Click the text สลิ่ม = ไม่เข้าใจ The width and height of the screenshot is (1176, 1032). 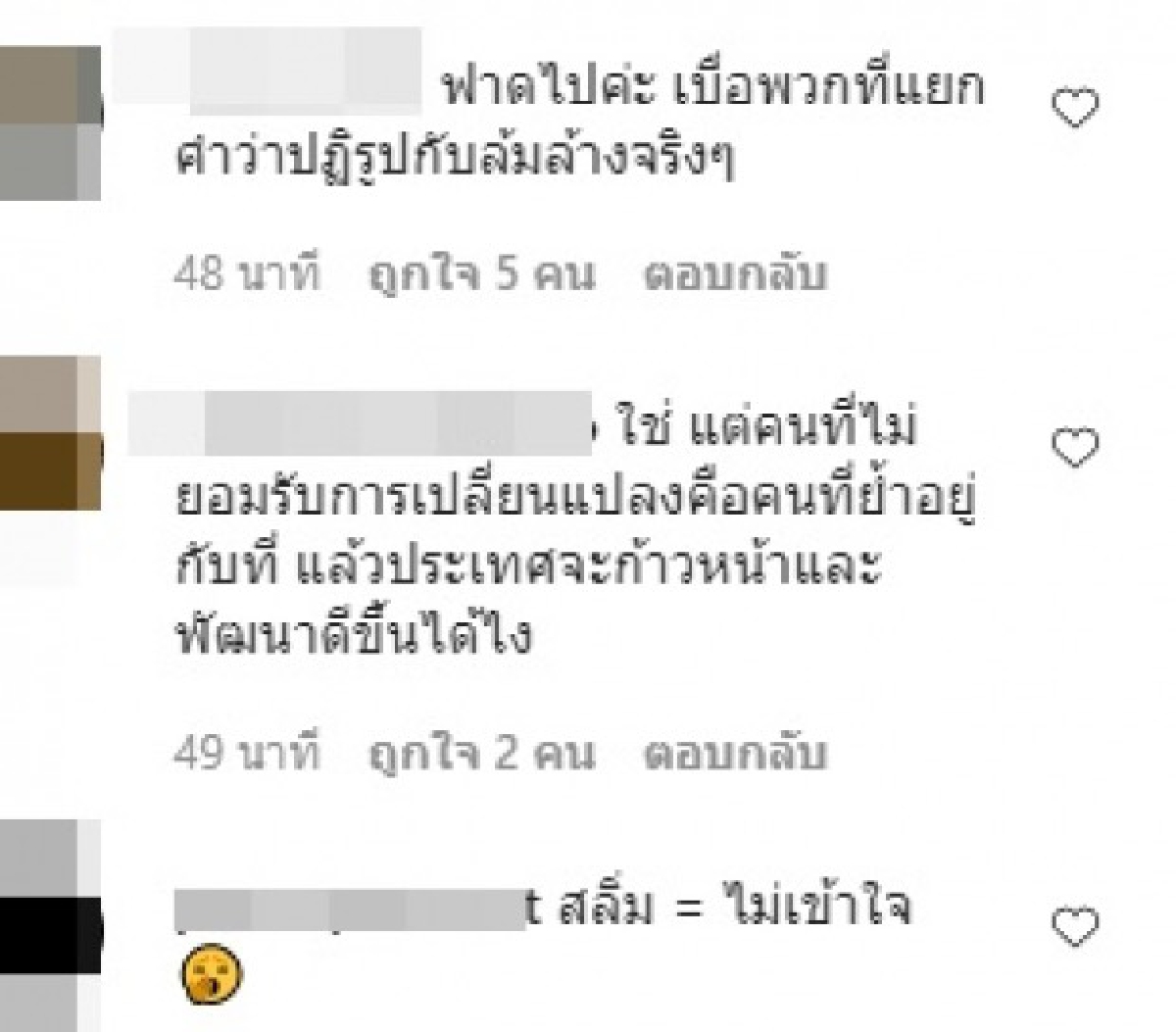point(735,909)
